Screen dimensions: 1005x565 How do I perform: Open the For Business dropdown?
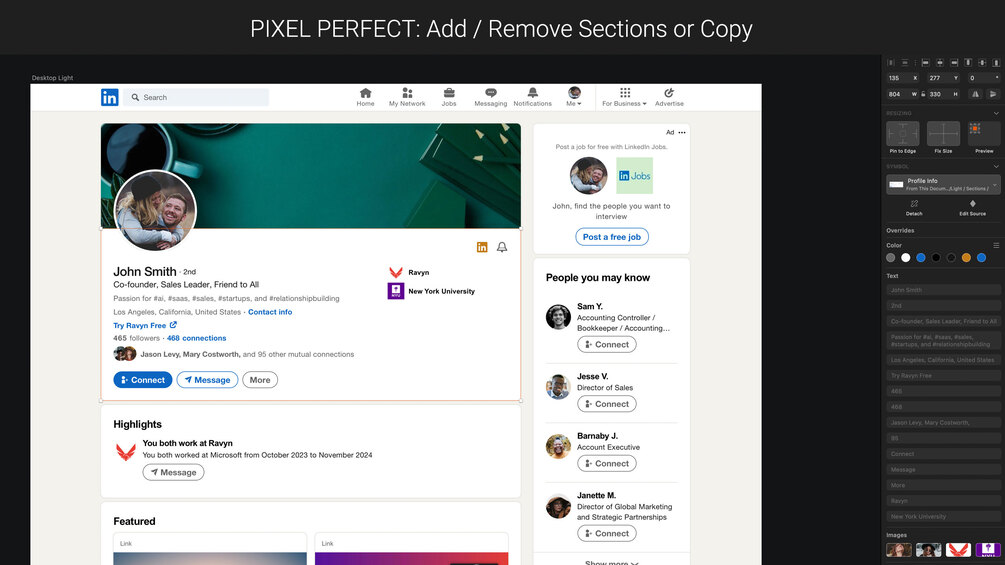click(x=624, y=97)
